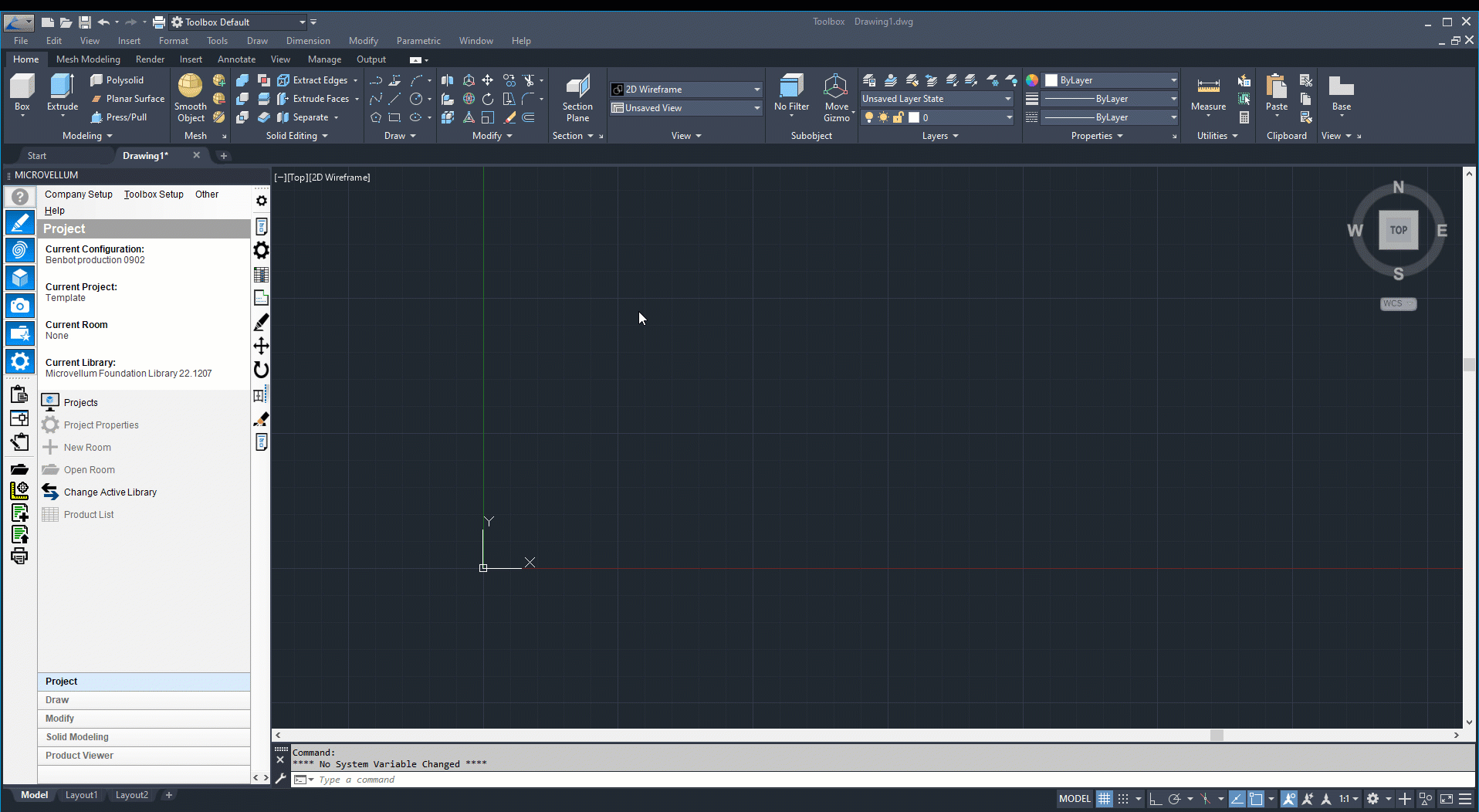Screen dimensions: 1479x812
Task: Click the Measure utility icon
Action: pyautogui.click(x=1208, y=86)
